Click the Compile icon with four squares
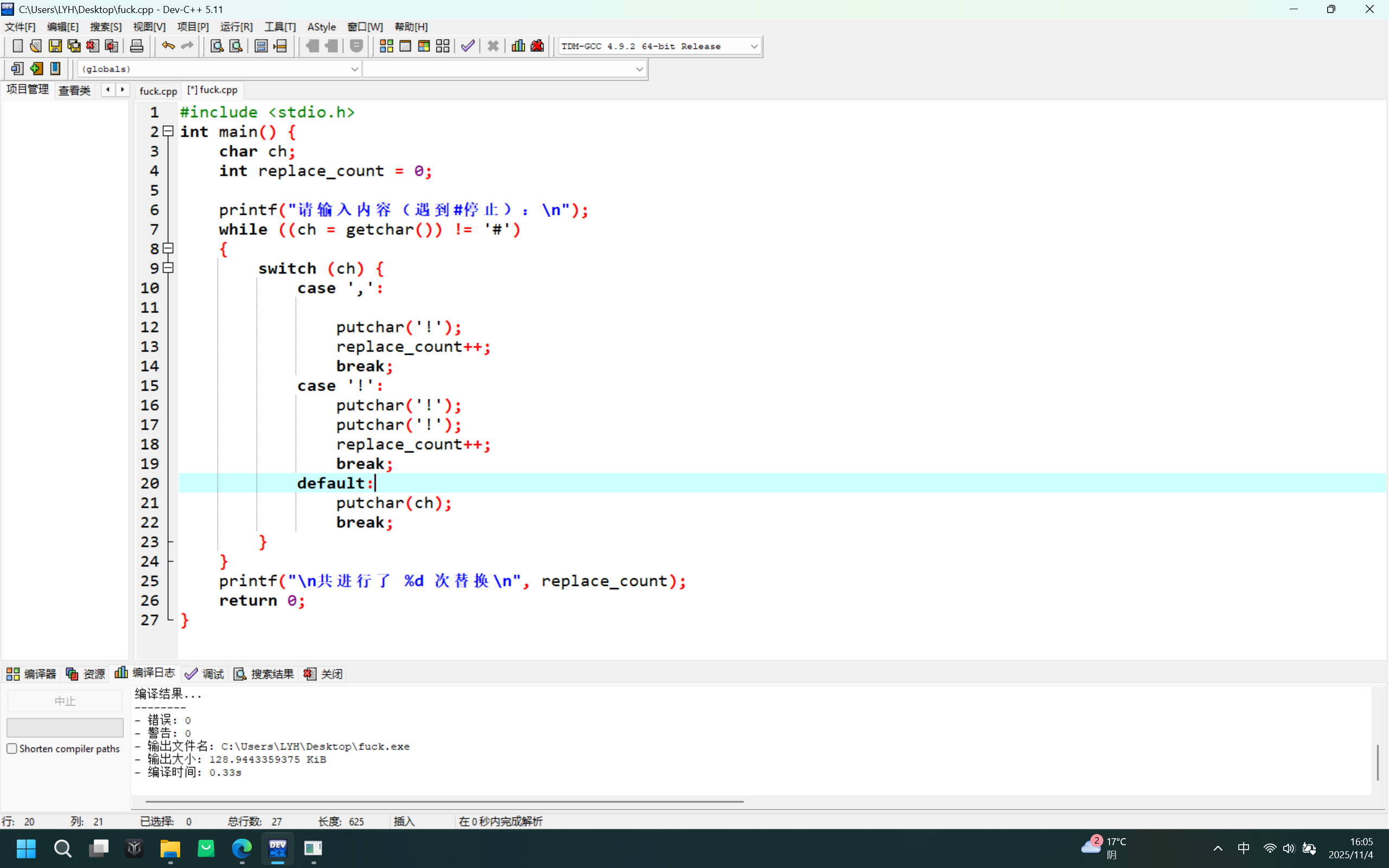Image resolution: width=1389 pixels, height=868 pixels. click(x=386, y=46)
